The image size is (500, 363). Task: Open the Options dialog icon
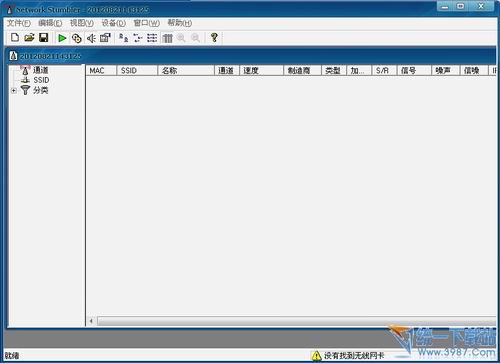[x=105, y=38]
